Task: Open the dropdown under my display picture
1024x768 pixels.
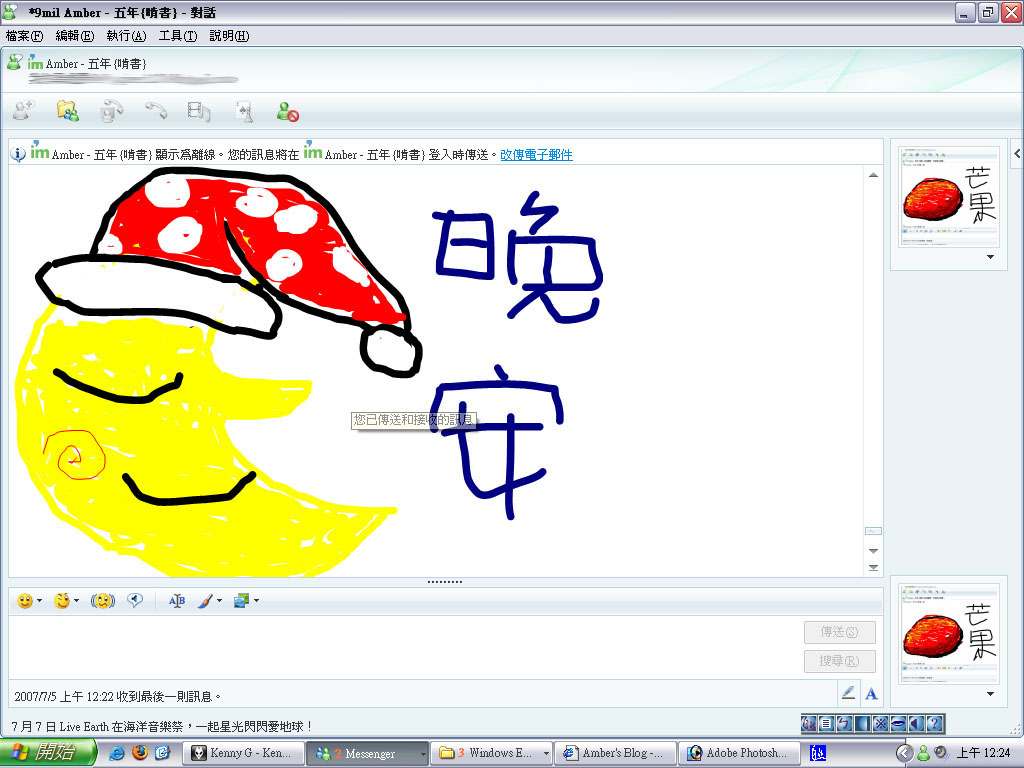Action: click(991, 694)
